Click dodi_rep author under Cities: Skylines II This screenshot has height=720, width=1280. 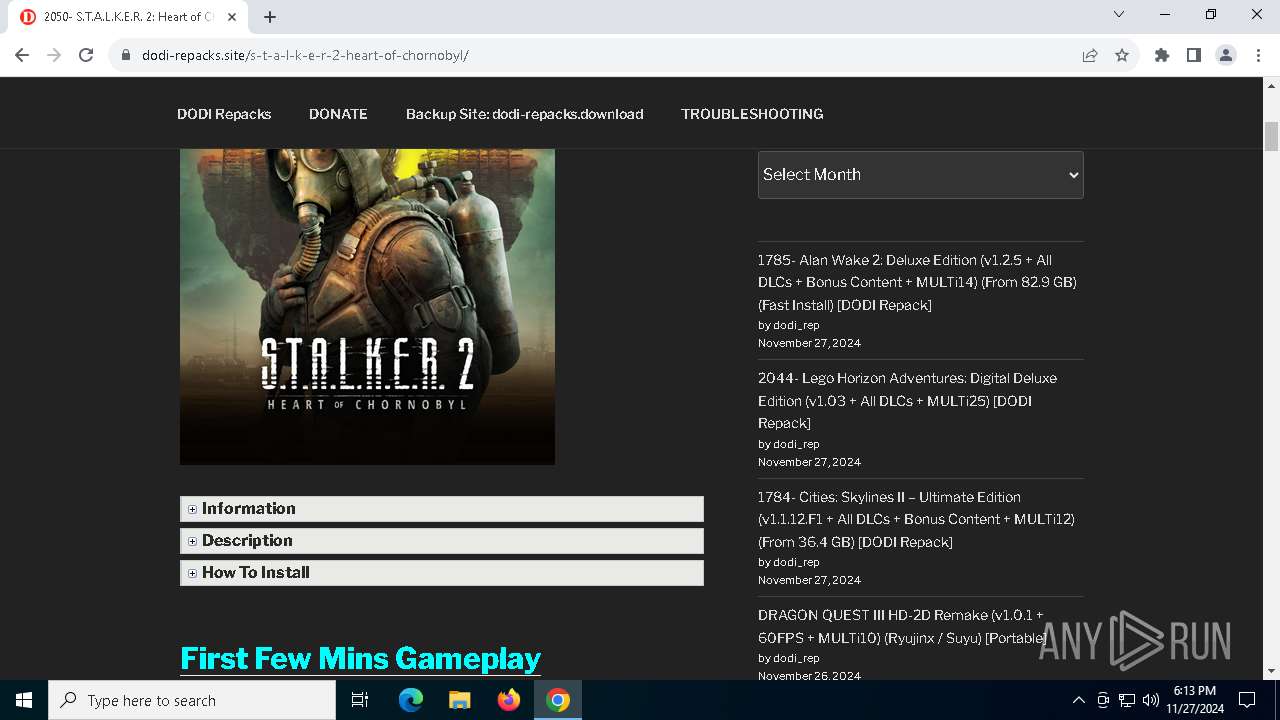pos(796,562)
